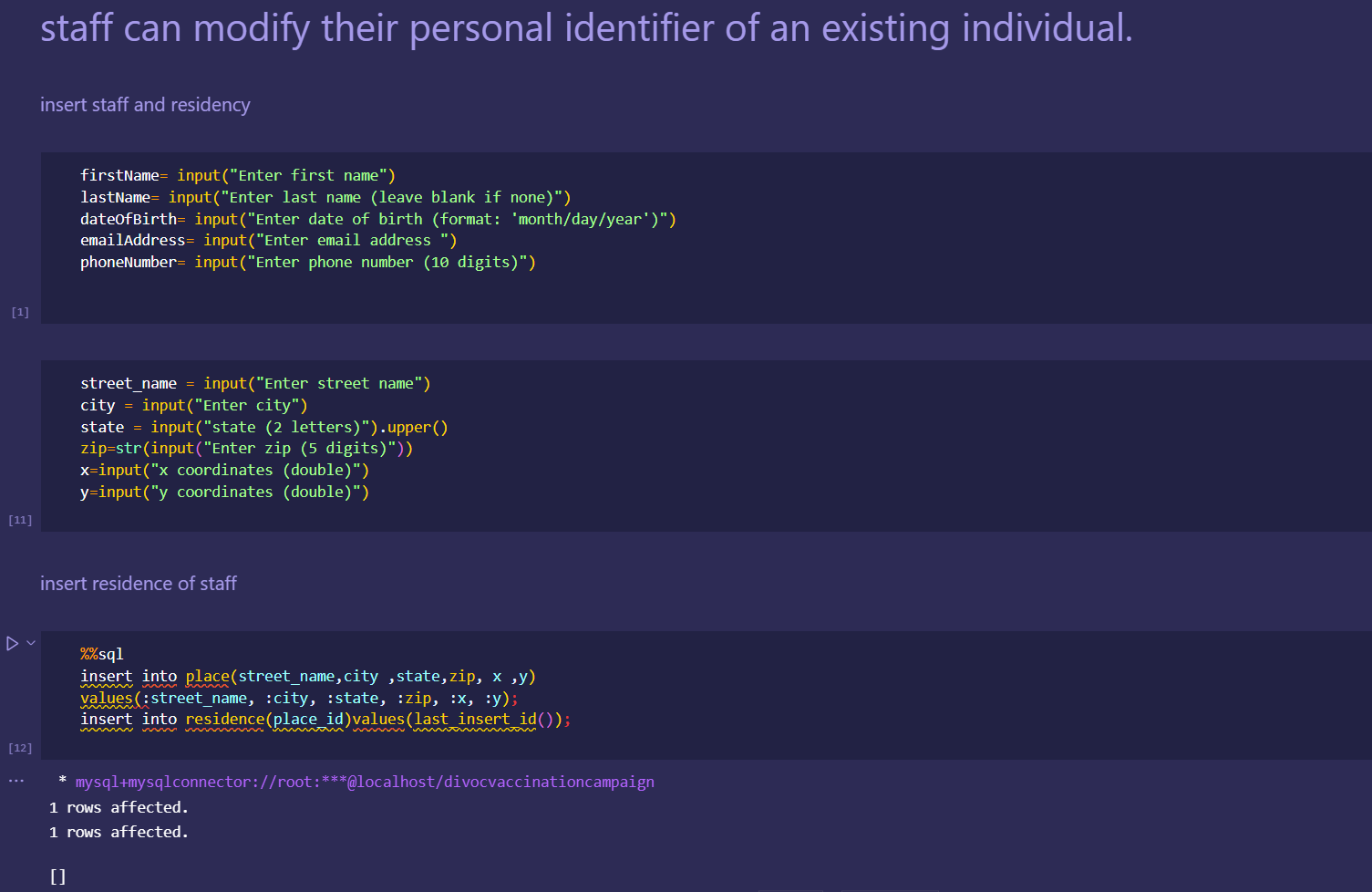
Task: Click the mysql+mysqlconnector connection string
Action: coord(365,782)
